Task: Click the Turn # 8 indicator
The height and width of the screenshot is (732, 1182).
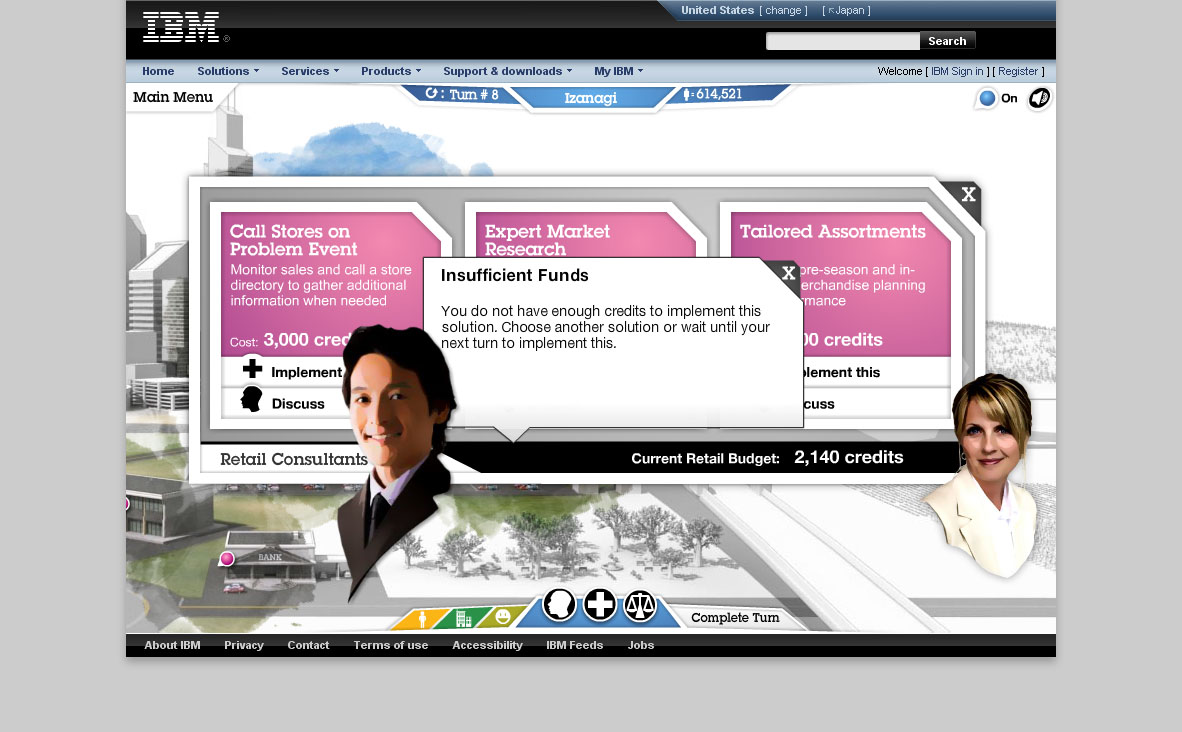Action: point(462,94)
